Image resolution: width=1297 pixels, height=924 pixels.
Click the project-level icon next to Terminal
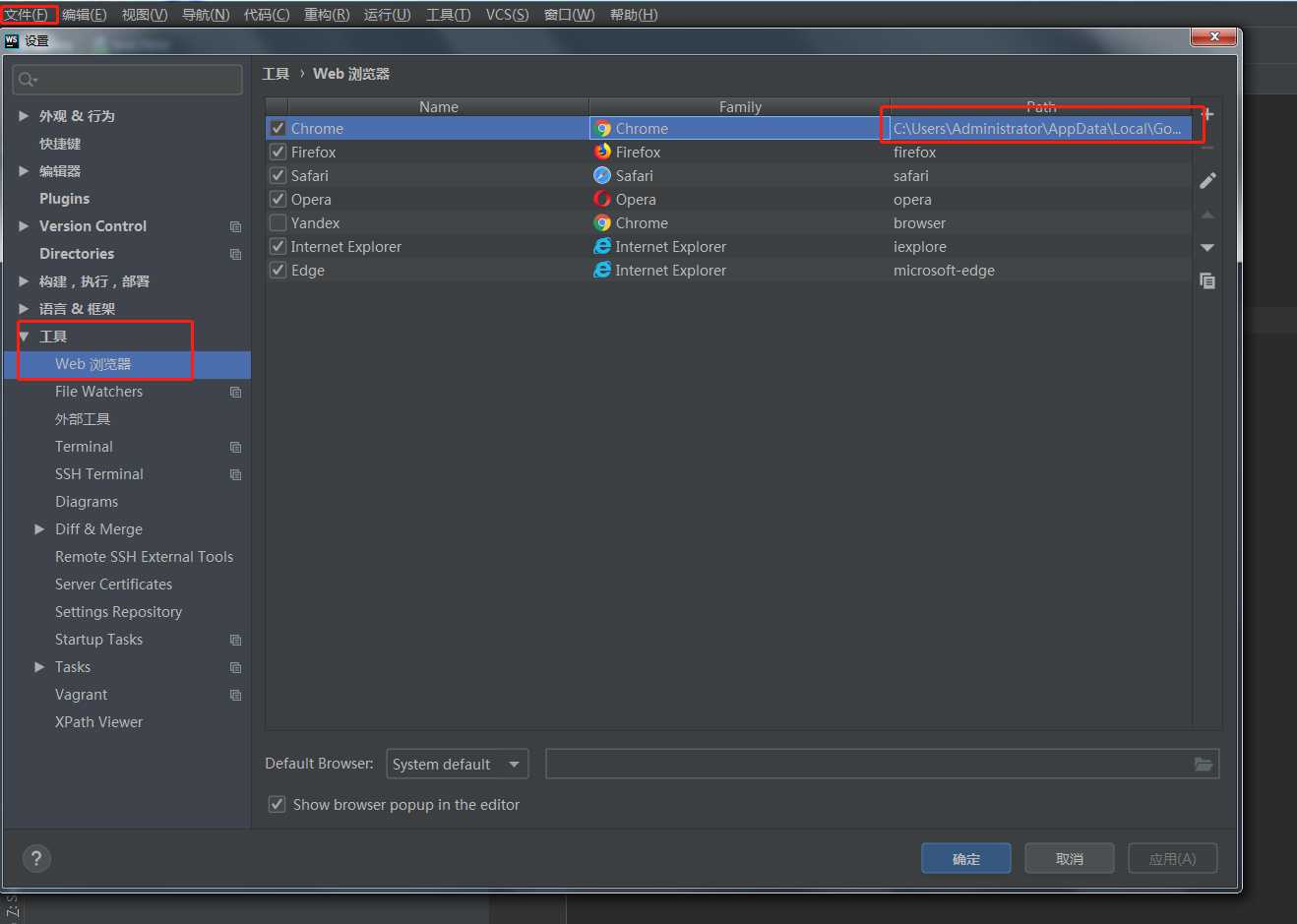click(235, 447)
